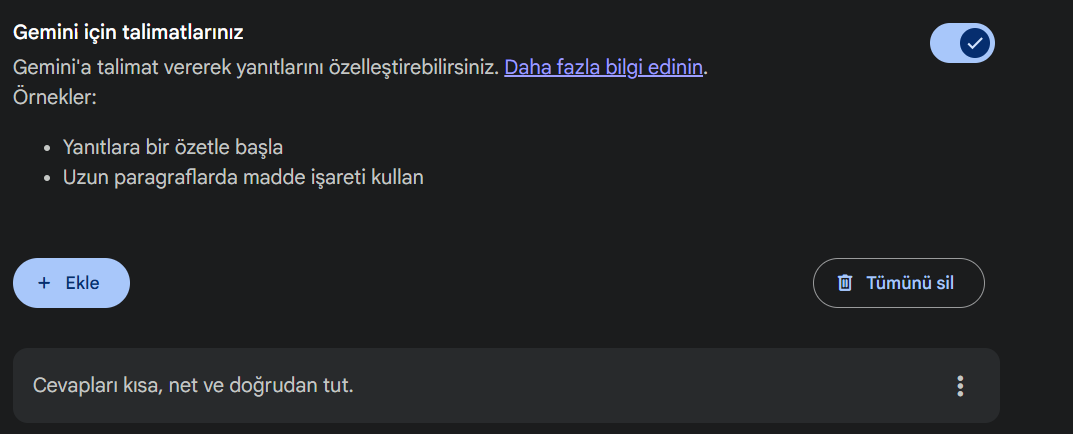Click the "Ekle" text label
The width and height of the screenshot is (1073, 434).
point(82,283)
